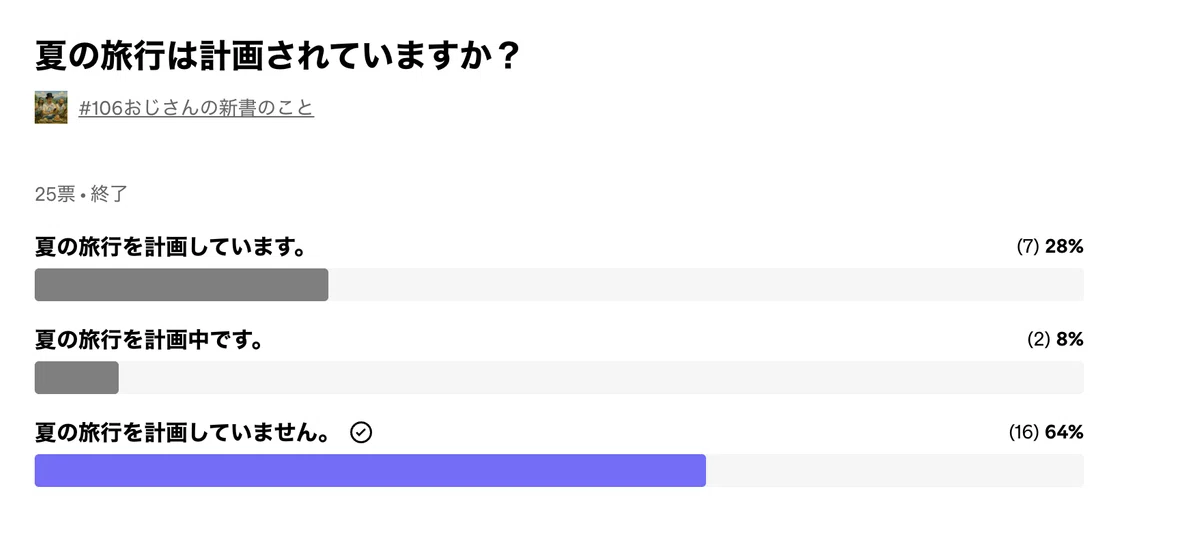Click the checkmark icon beside 計画していません
Viewport: 1200px width, 545px height.
[x=361, y=432]
